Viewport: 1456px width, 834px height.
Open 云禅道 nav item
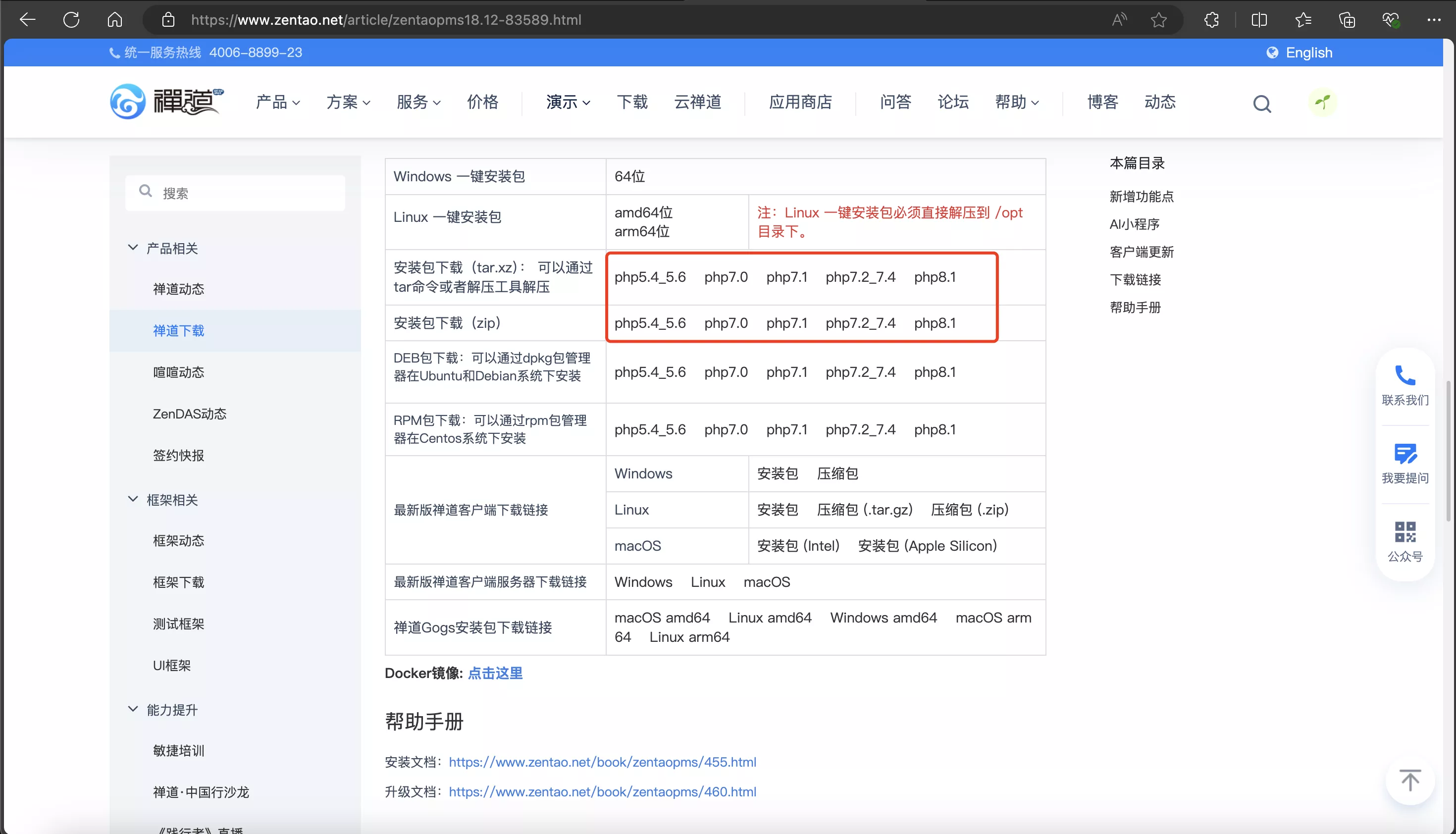698,102
